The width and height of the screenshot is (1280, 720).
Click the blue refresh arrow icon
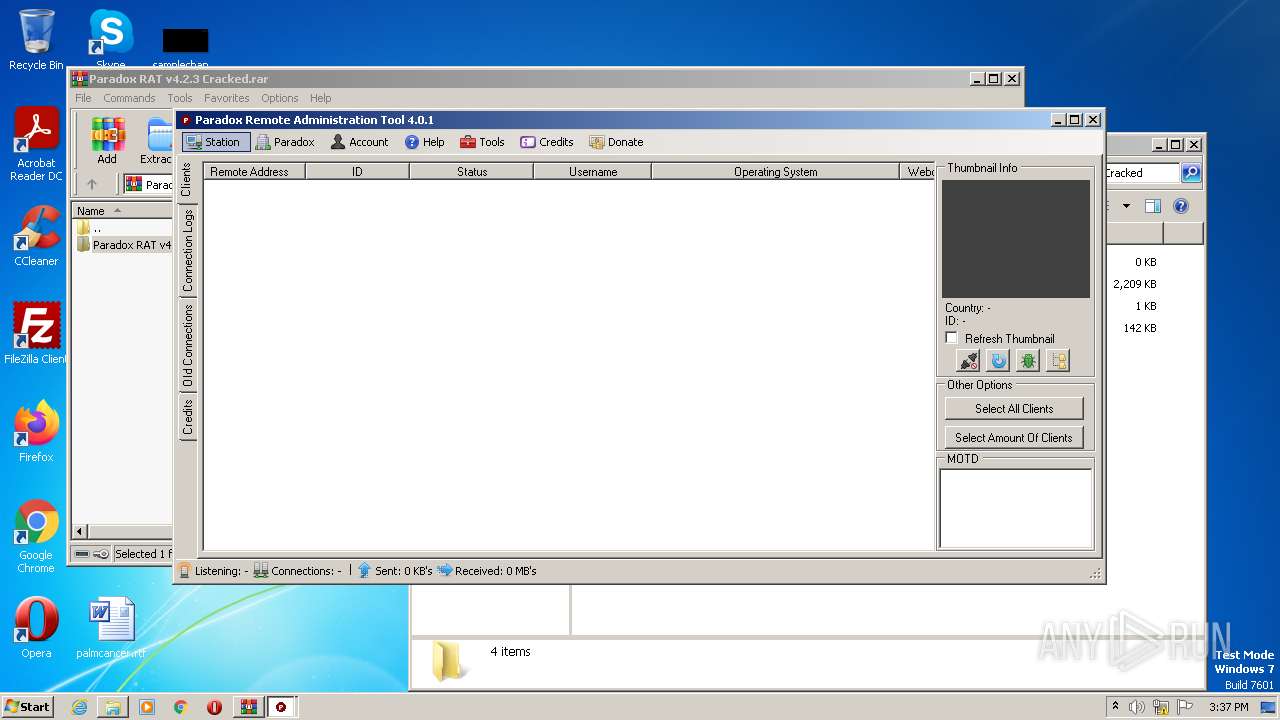[x=998, y=361]
